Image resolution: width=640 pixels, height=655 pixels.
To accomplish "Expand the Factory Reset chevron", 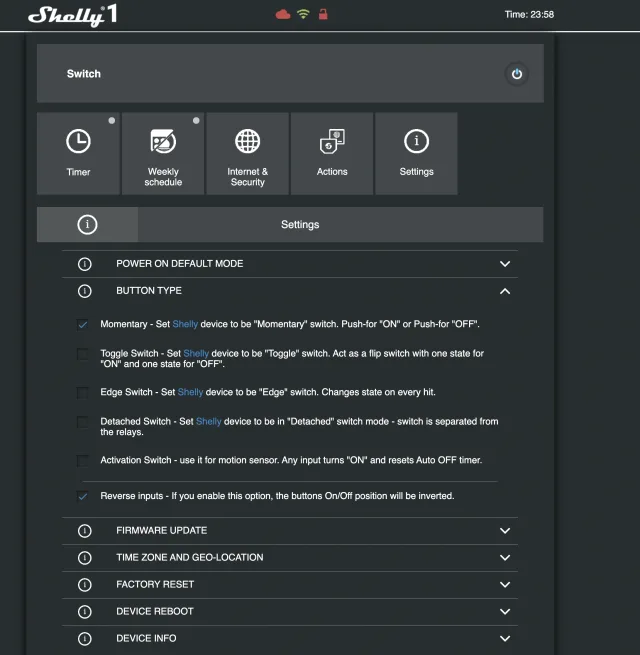I will [x=505, y=585].
